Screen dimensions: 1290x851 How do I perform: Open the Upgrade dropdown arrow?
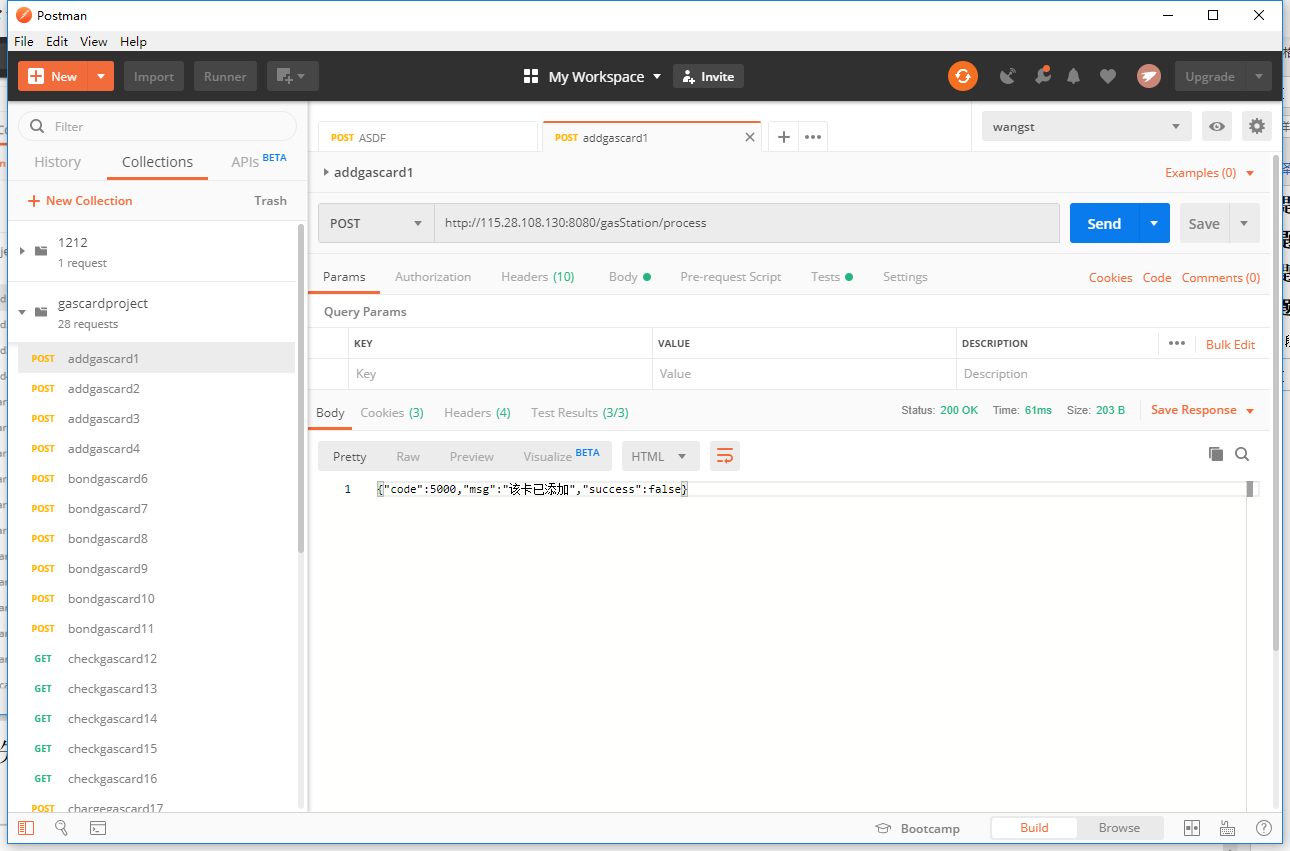coord(1259,76)
